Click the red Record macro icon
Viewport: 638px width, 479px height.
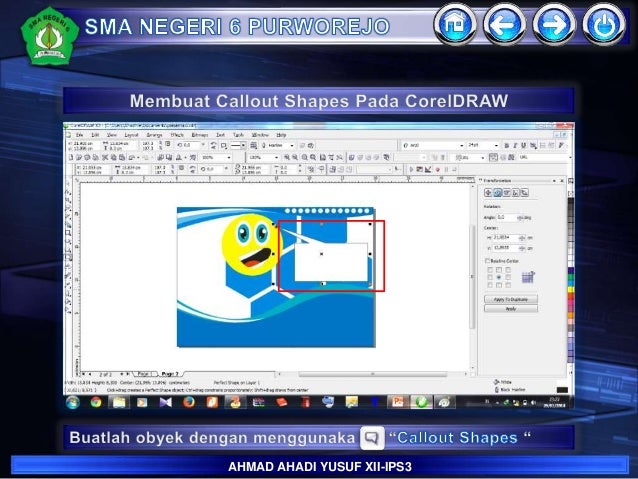pos(438,170)
